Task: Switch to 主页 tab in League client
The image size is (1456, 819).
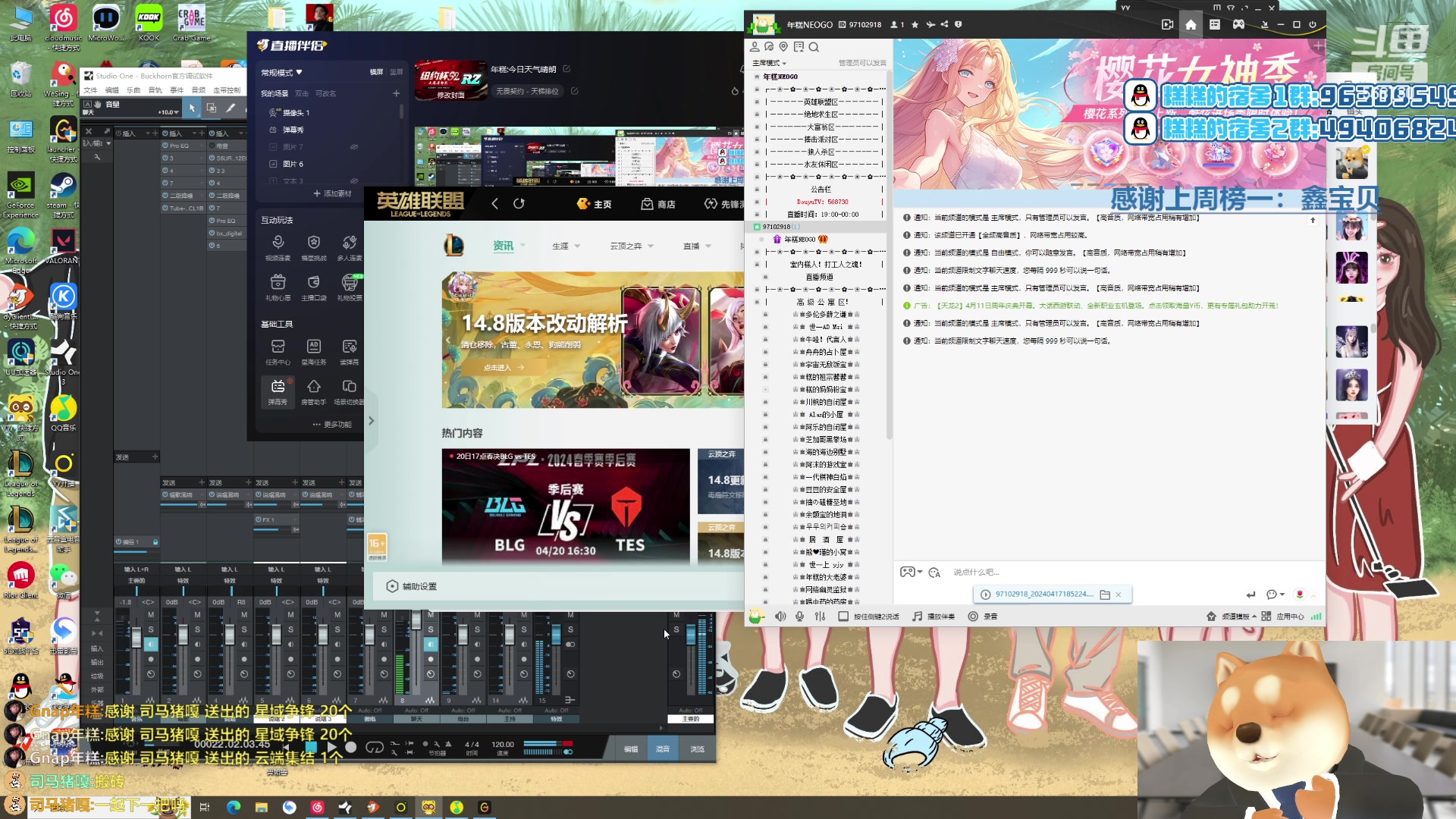Action: point(594,204)
